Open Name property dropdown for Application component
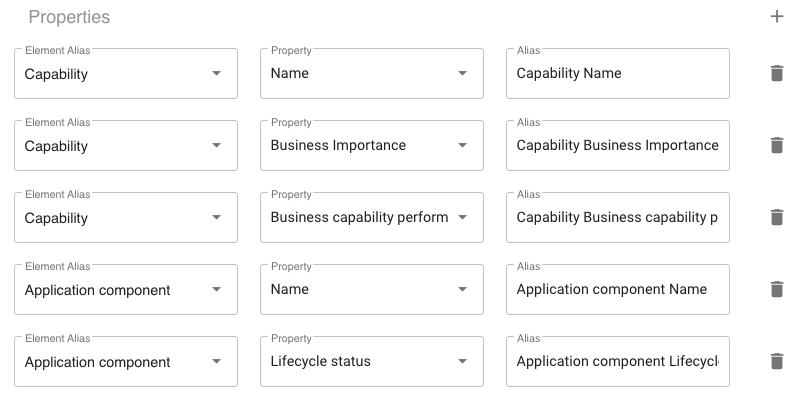812x402 pixels. coord(371,290)
